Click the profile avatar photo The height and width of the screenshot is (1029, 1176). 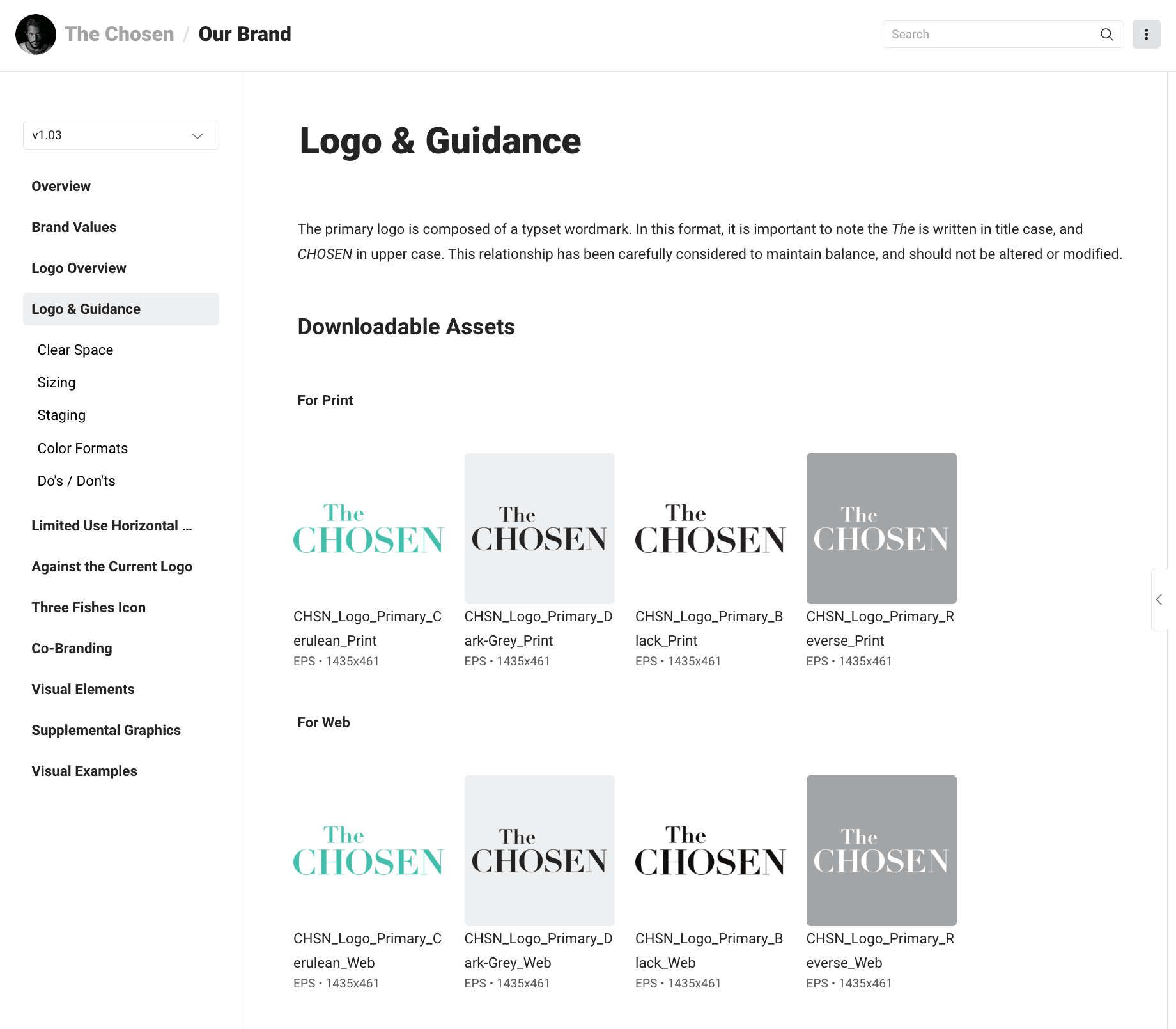coord(36,35)
